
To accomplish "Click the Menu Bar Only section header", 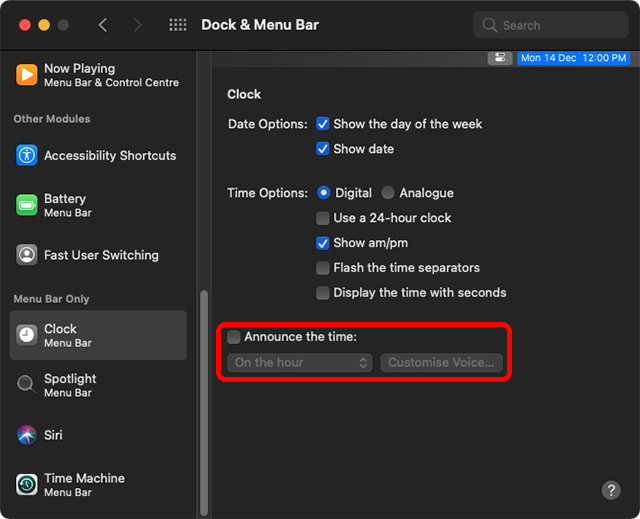I will [x=51, y=299].
